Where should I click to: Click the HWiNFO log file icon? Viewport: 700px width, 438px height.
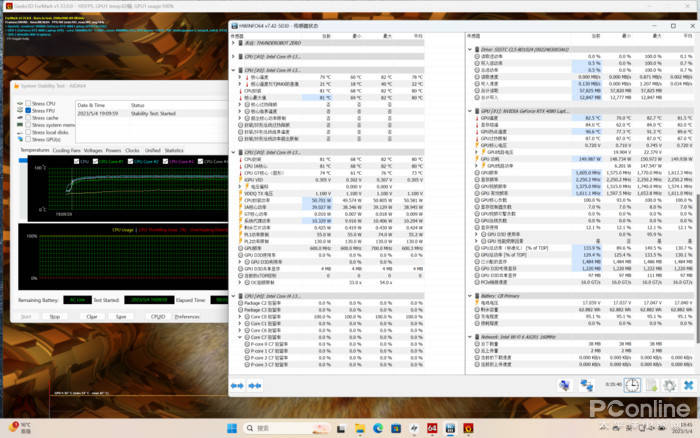point(652,385)
